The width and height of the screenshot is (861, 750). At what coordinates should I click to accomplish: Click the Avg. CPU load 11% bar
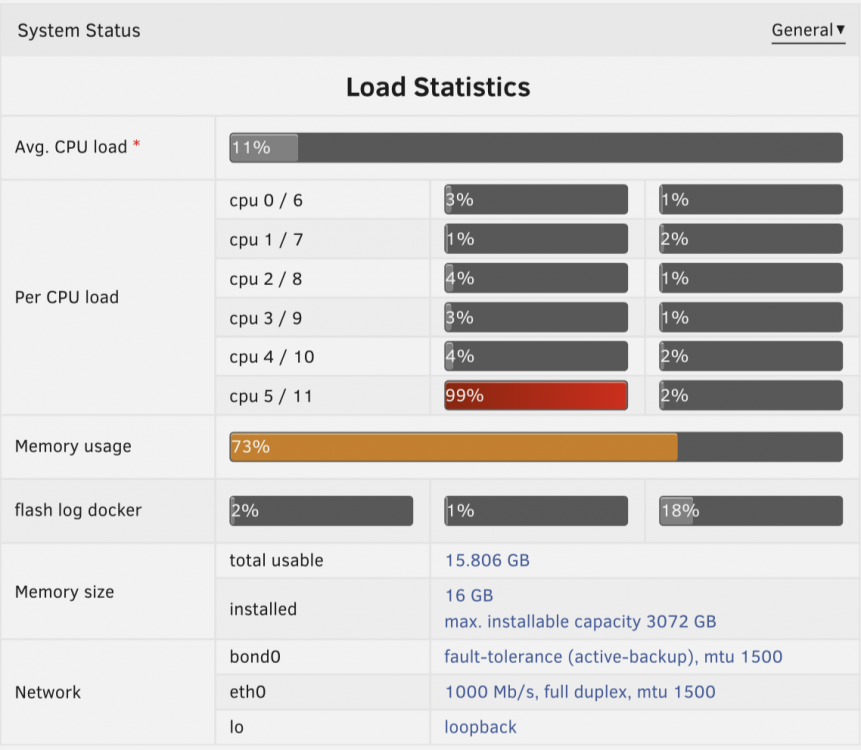point(536,147)
